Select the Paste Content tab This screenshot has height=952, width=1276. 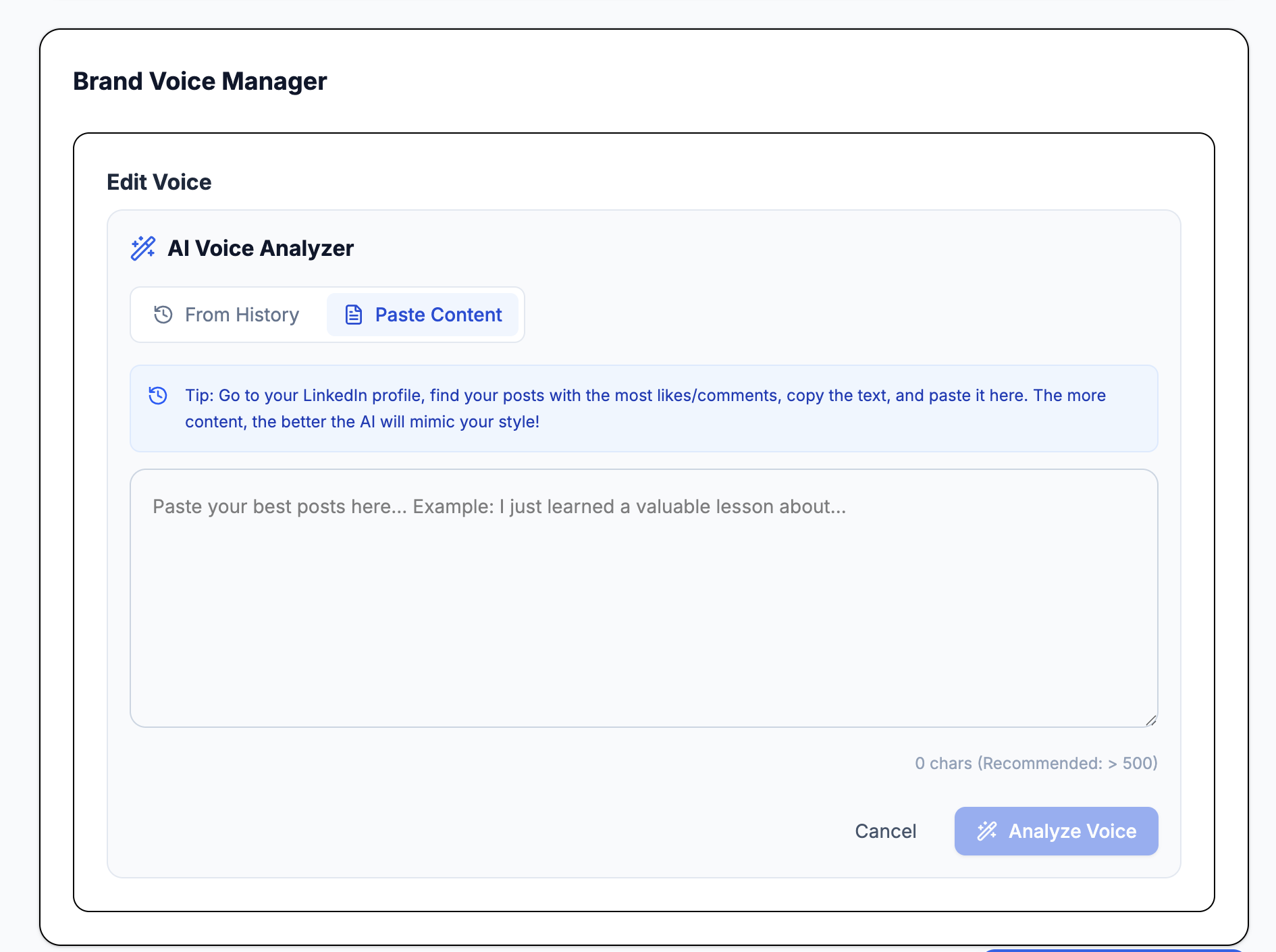(x=423, y=315)
